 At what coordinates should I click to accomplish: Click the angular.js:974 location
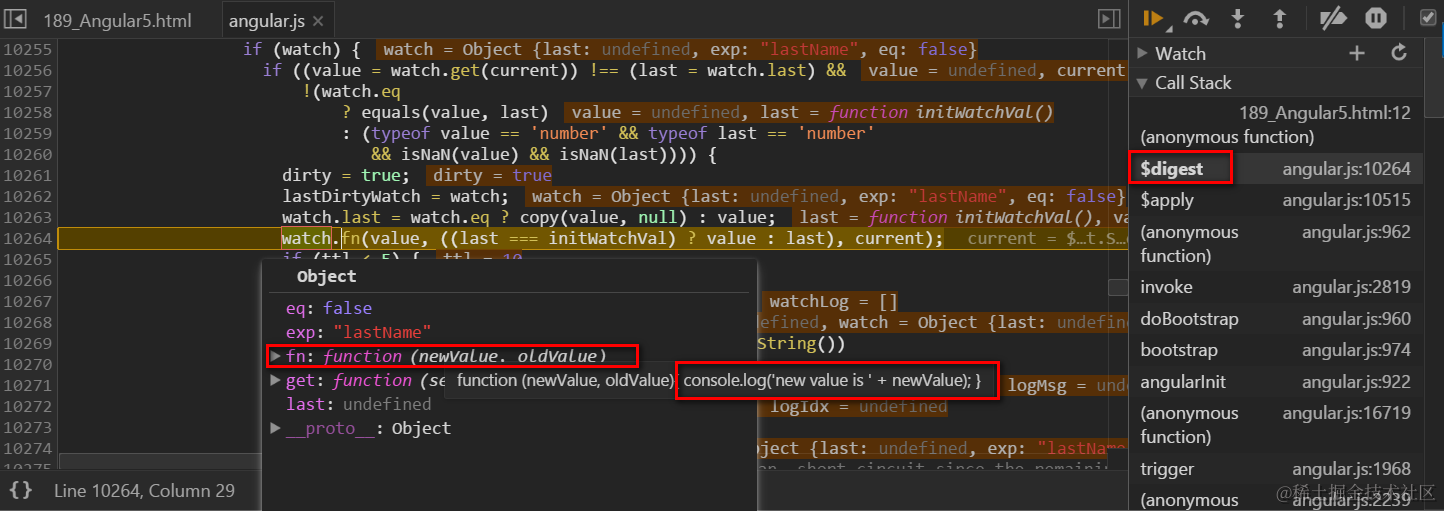point(1356,350)
